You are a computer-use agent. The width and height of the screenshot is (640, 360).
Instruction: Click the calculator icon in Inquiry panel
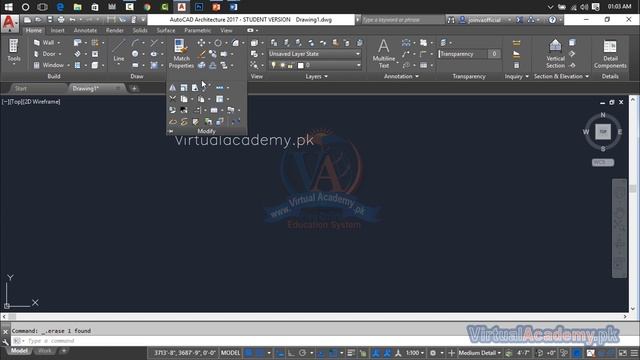click(516, 65)
